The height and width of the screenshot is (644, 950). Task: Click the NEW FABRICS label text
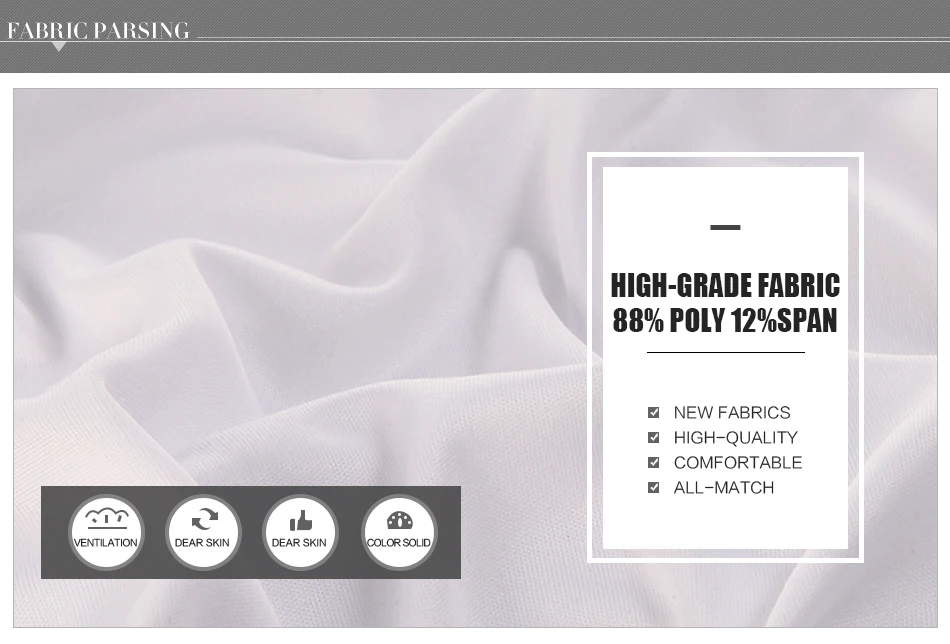click(x=732, y=413)
